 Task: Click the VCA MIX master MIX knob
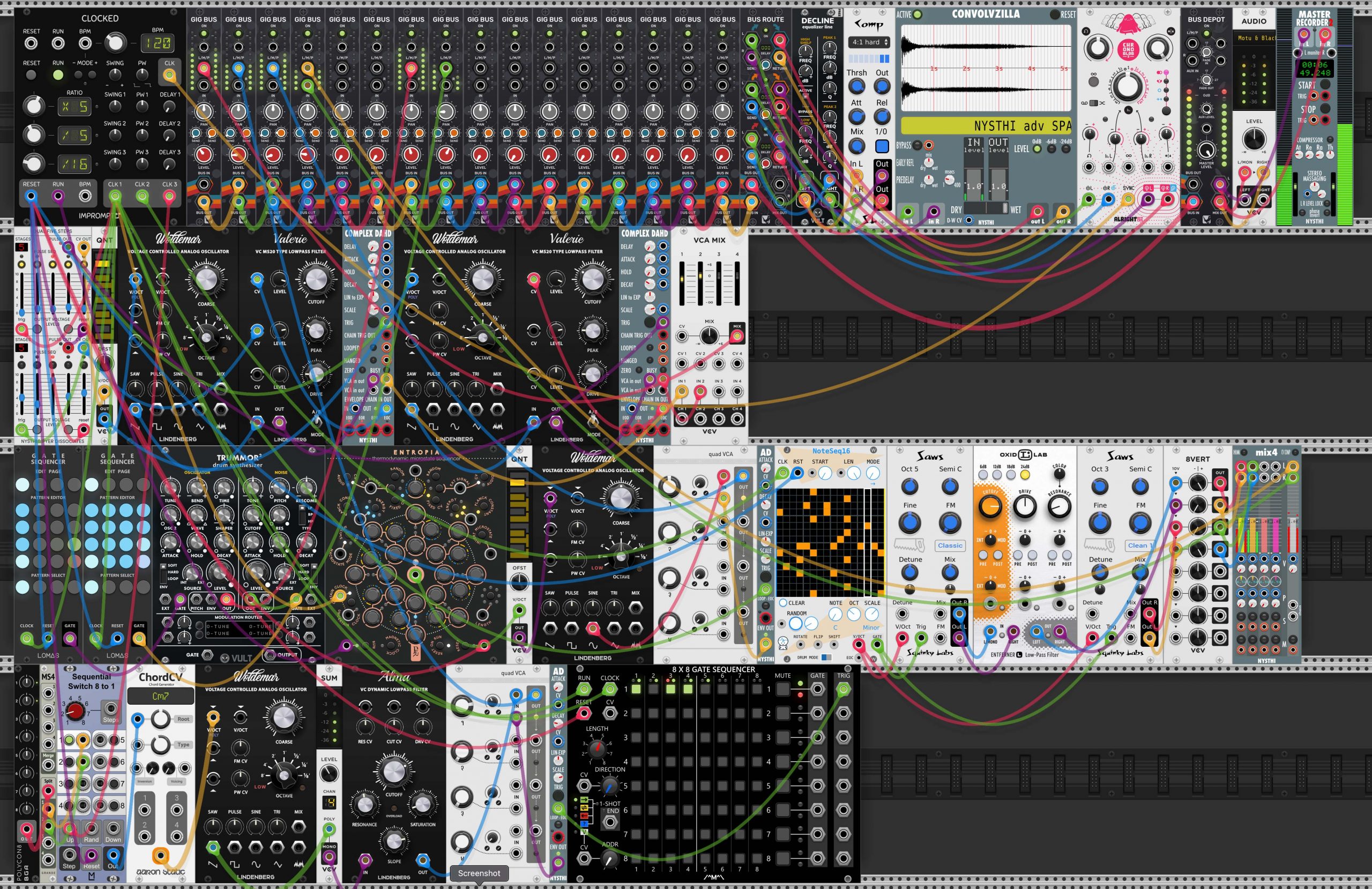click(x=709, y=335)
